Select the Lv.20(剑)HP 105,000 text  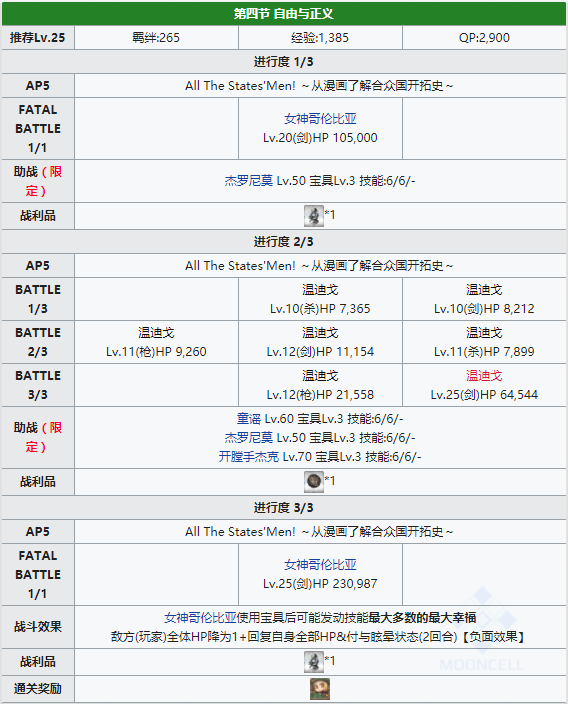320,138
